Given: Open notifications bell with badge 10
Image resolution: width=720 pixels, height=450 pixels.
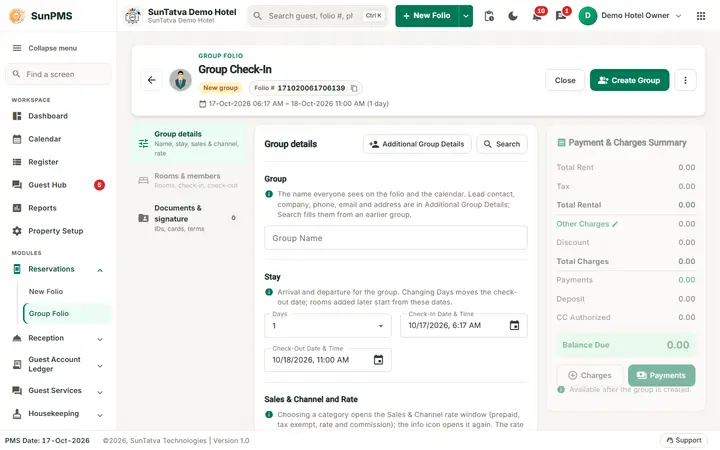Looking at the screenshot, I should point(537,16).
